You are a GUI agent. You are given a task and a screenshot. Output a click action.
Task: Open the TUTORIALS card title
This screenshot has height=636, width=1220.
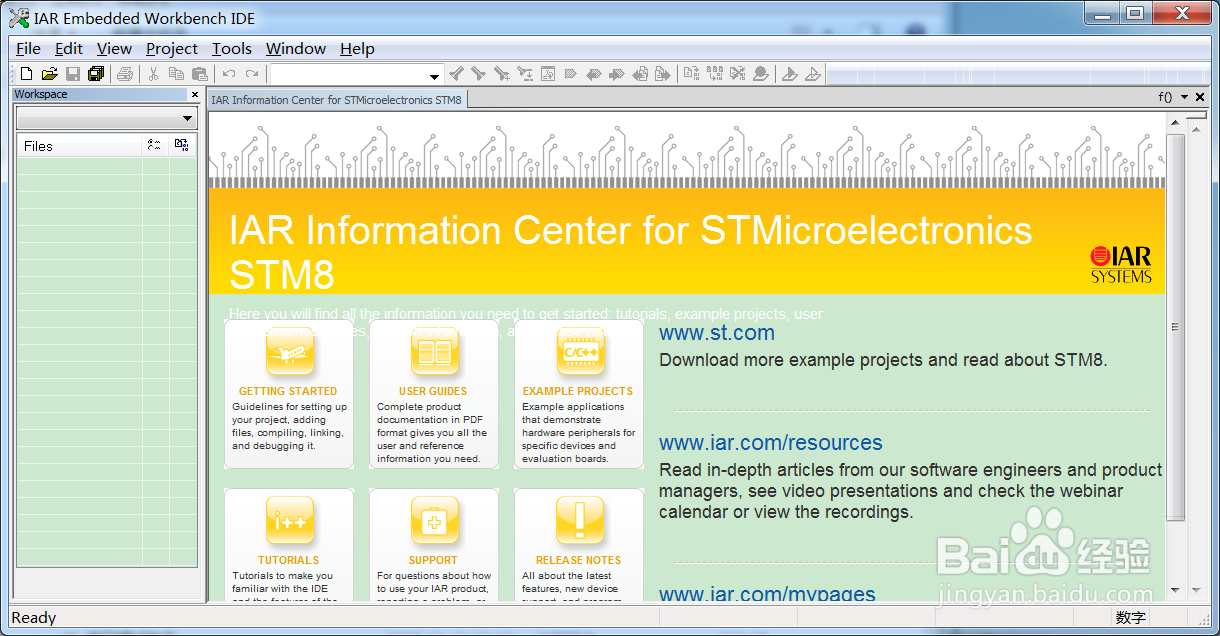pyautogui.click(x=288, y=560)
